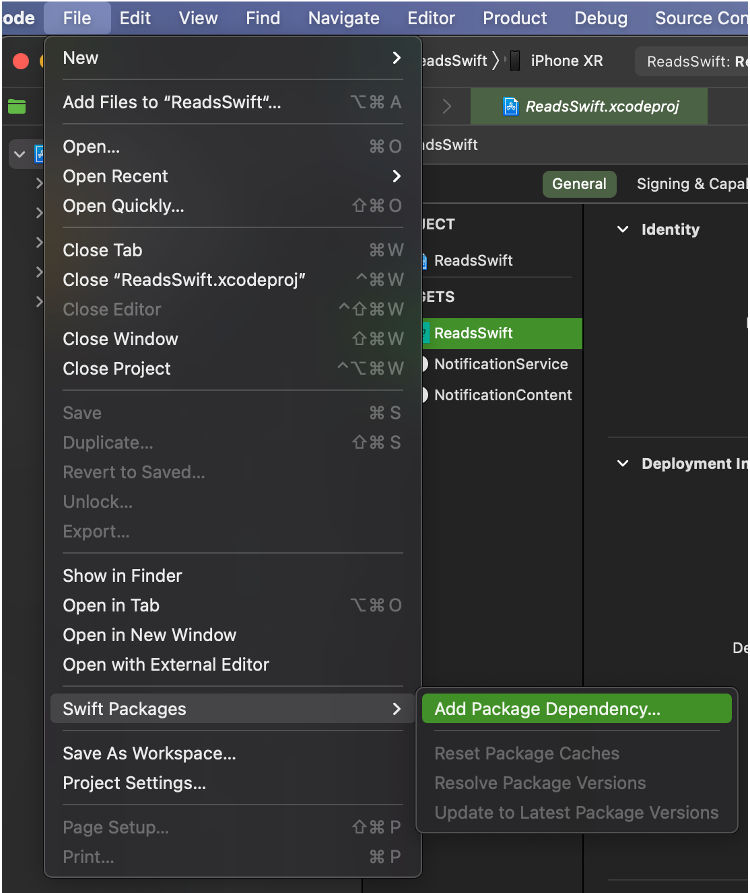
Task: Open Project Settings… menu item
Action: 232,784
